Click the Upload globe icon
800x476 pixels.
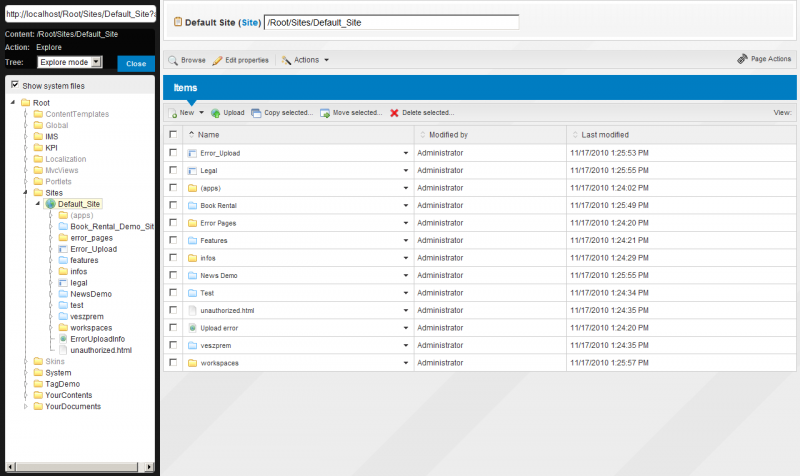[216, 113]
